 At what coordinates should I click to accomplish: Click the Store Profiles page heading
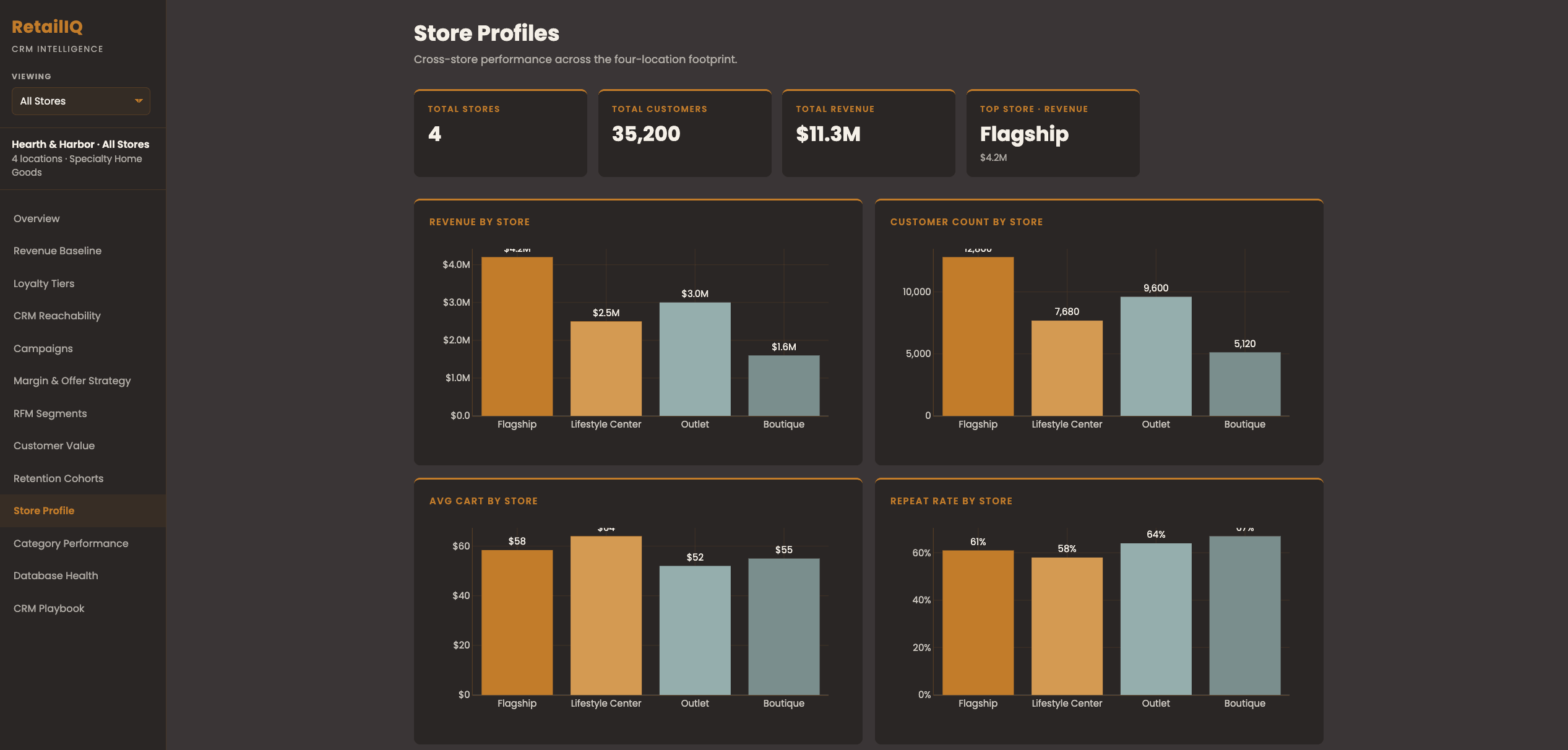[x=486, y=33]
